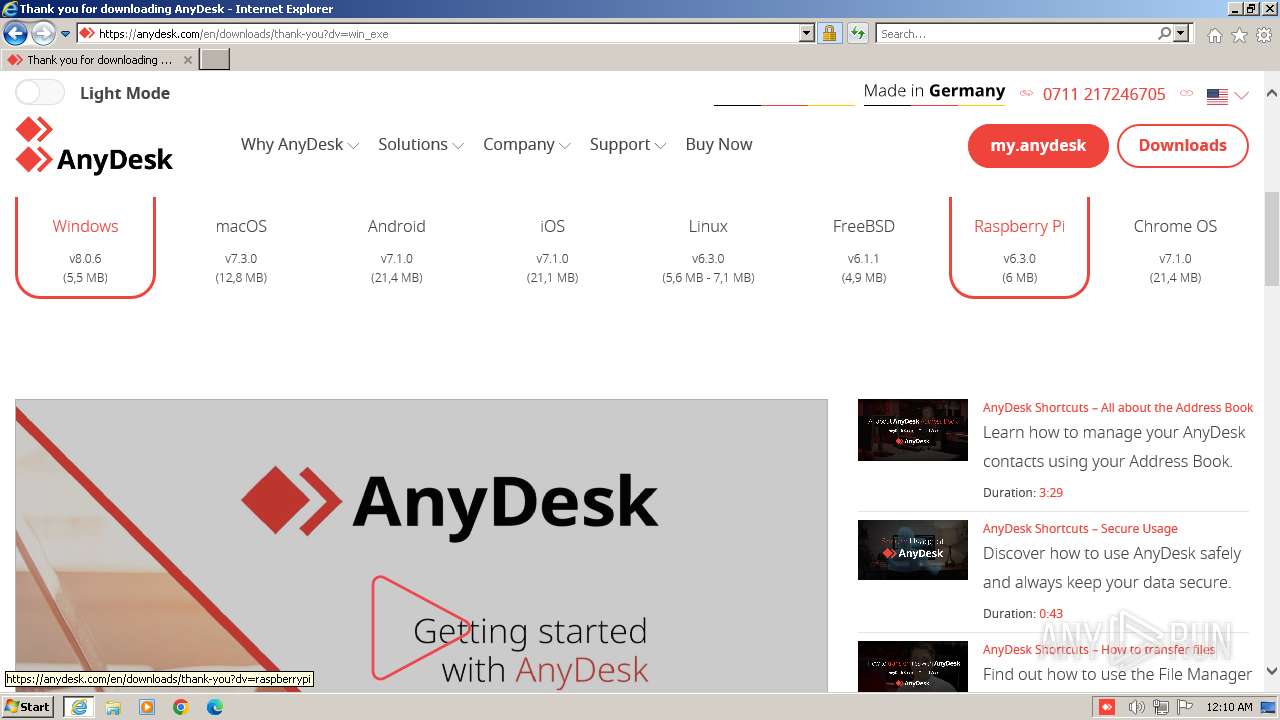Image resolution: width=1280 pixels, height=720 pixels.
Task: Open the recent pages dropdown arrow
Action: coord(65,34)
